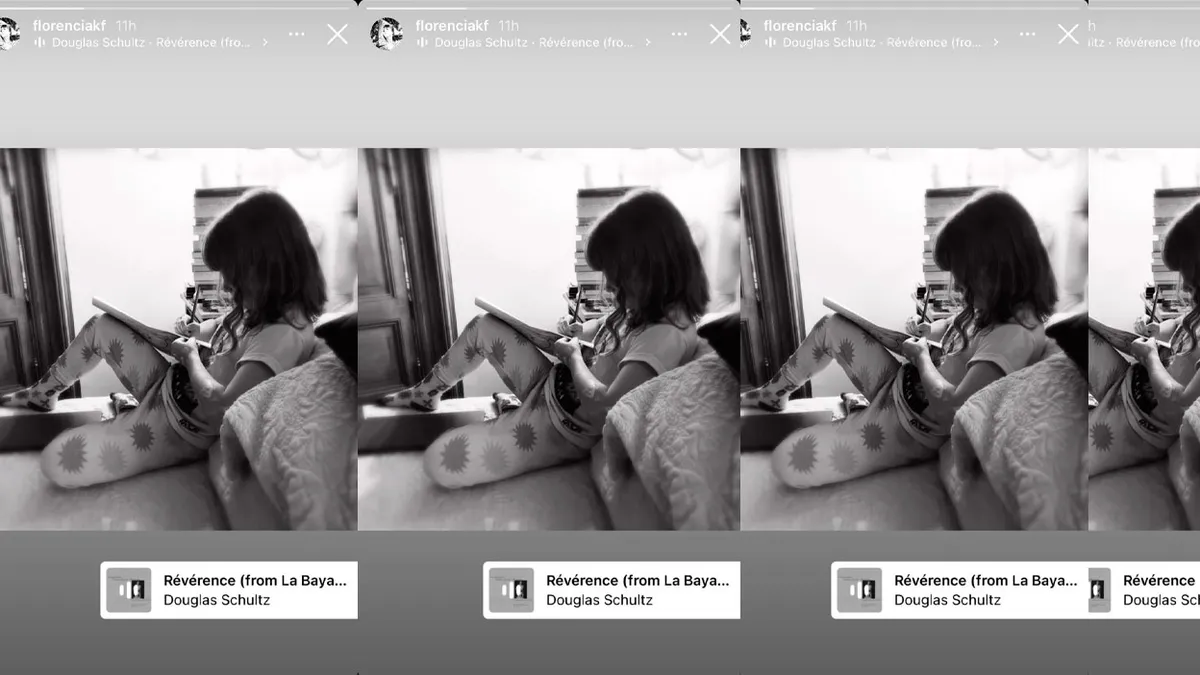This screenshot has width=1200, height=675.
Task: Click the audio bars icon in the leftmost story header
Action: pyautogui.click(x=40, y=43)
